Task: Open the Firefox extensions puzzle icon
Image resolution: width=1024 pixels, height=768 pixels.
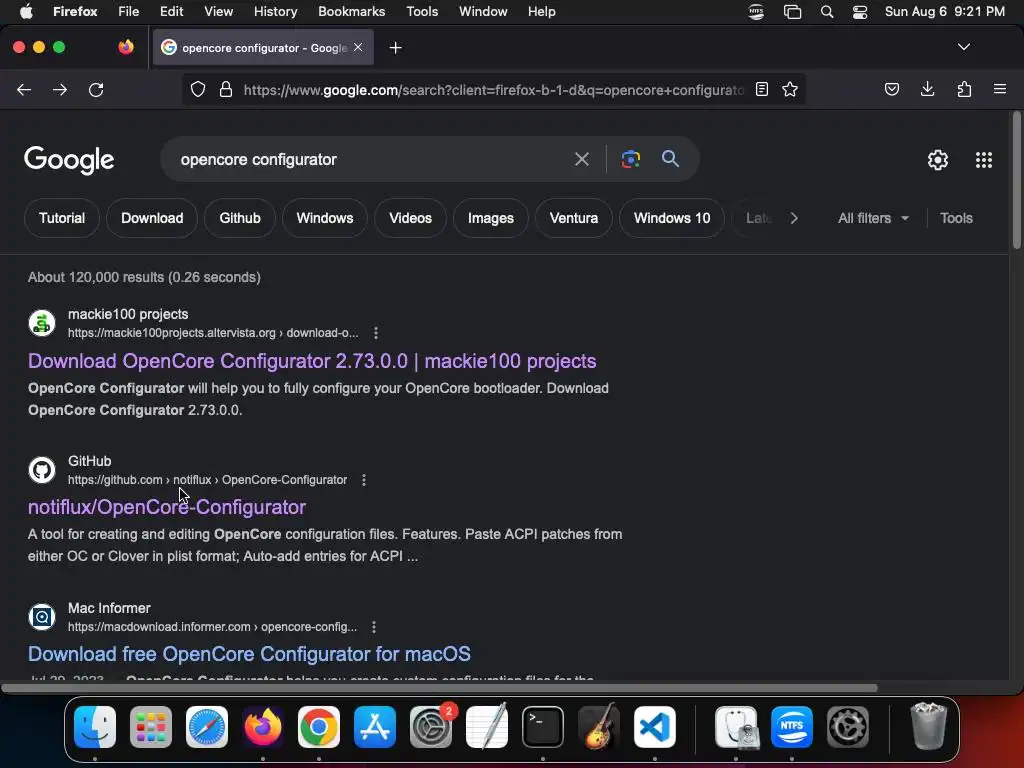Action: click(x=964, y=89)
